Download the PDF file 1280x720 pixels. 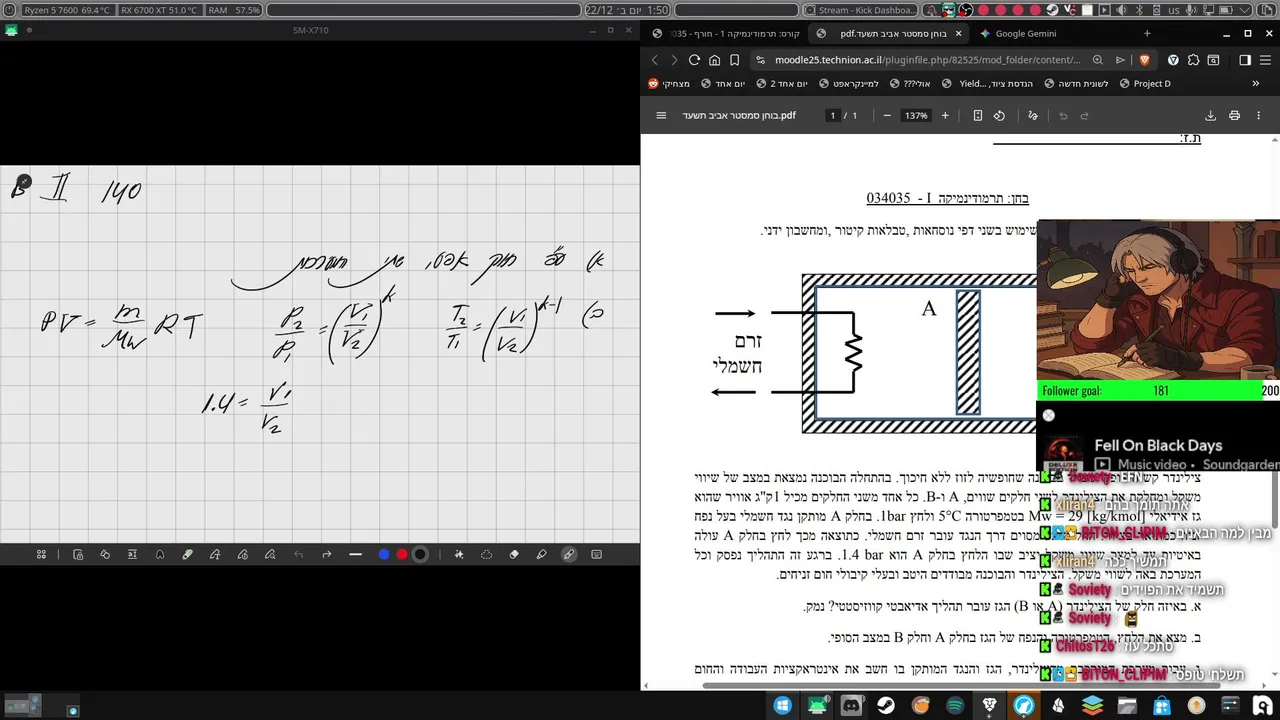[1210, 116]
